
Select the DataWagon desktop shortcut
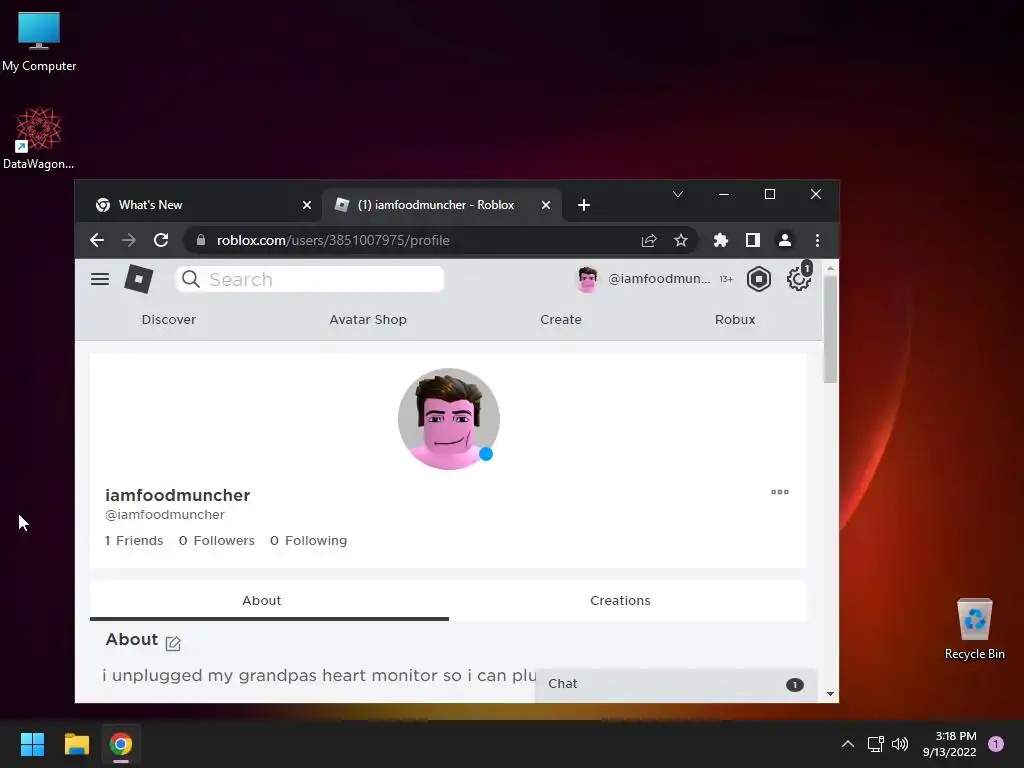(39, 138)
